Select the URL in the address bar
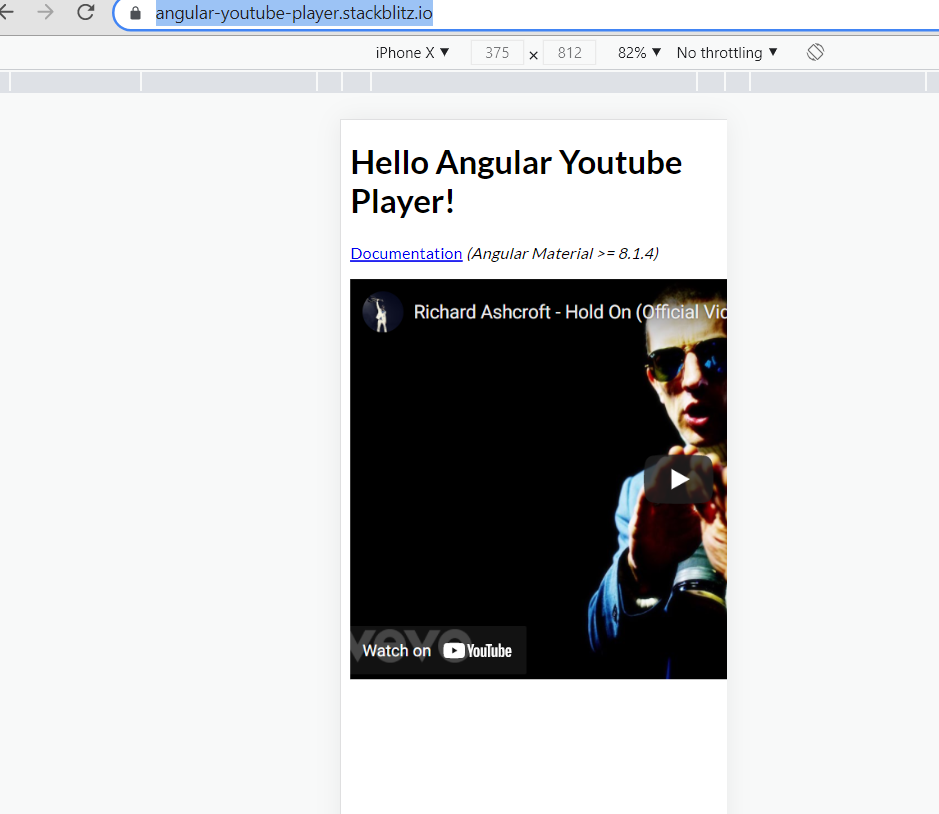The image size is (939, 814). click(293, 15)
